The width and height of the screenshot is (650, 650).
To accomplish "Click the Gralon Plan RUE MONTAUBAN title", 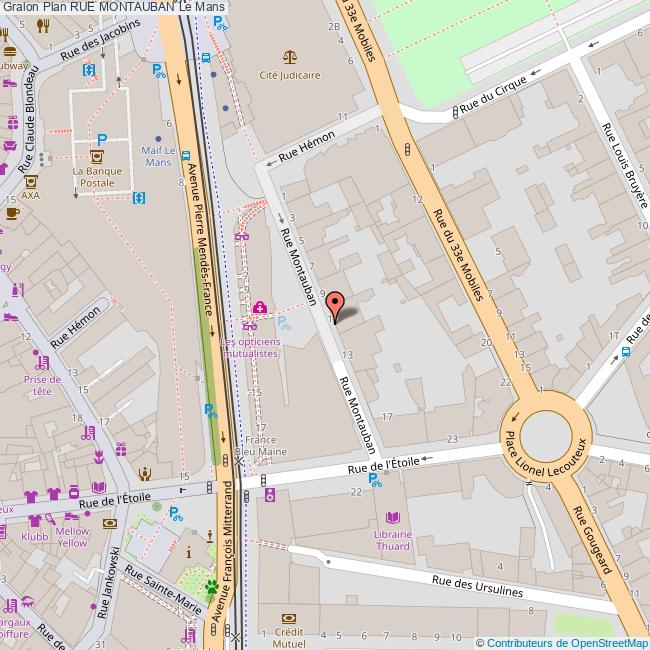I will pos(114,7).
